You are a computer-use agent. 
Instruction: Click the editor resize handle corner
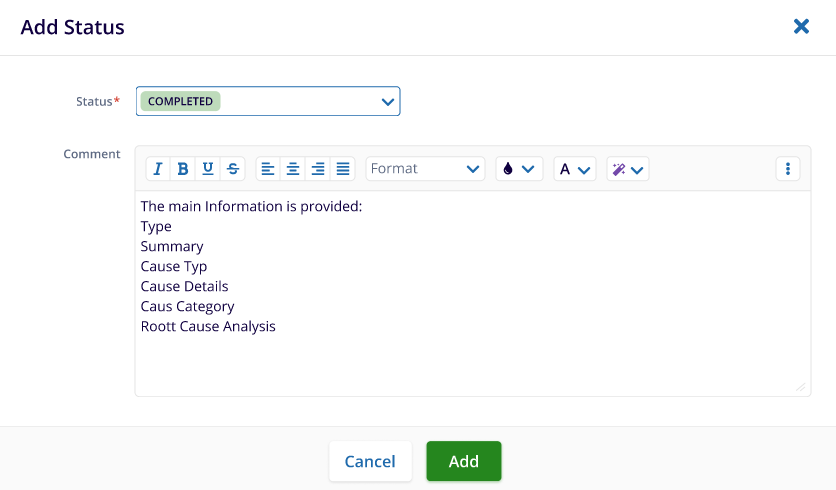[801, 387]
